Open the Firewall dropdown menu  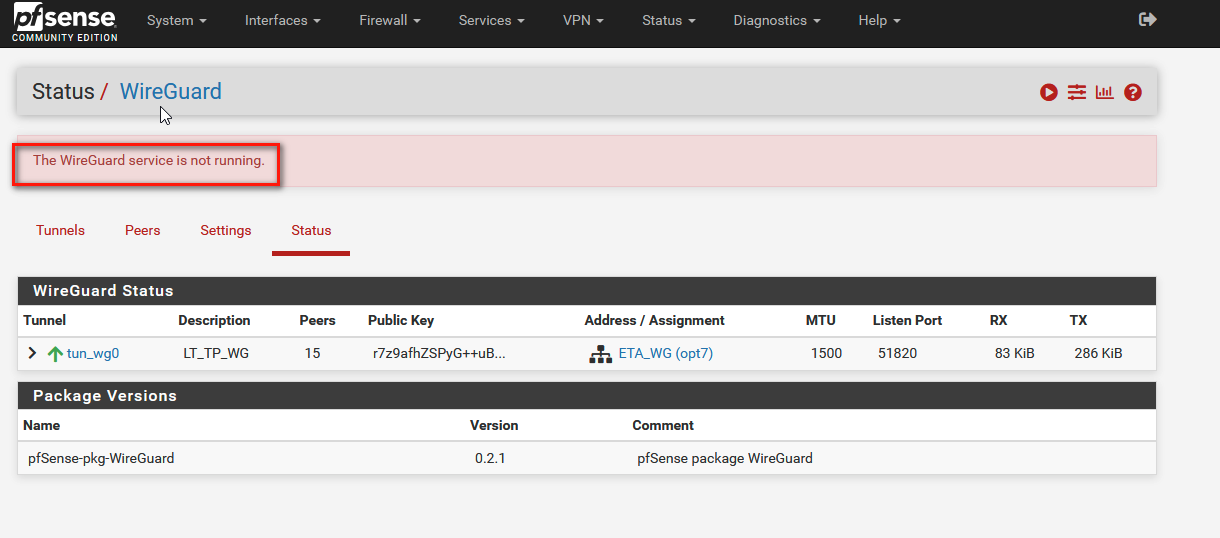tap(389, 21)
